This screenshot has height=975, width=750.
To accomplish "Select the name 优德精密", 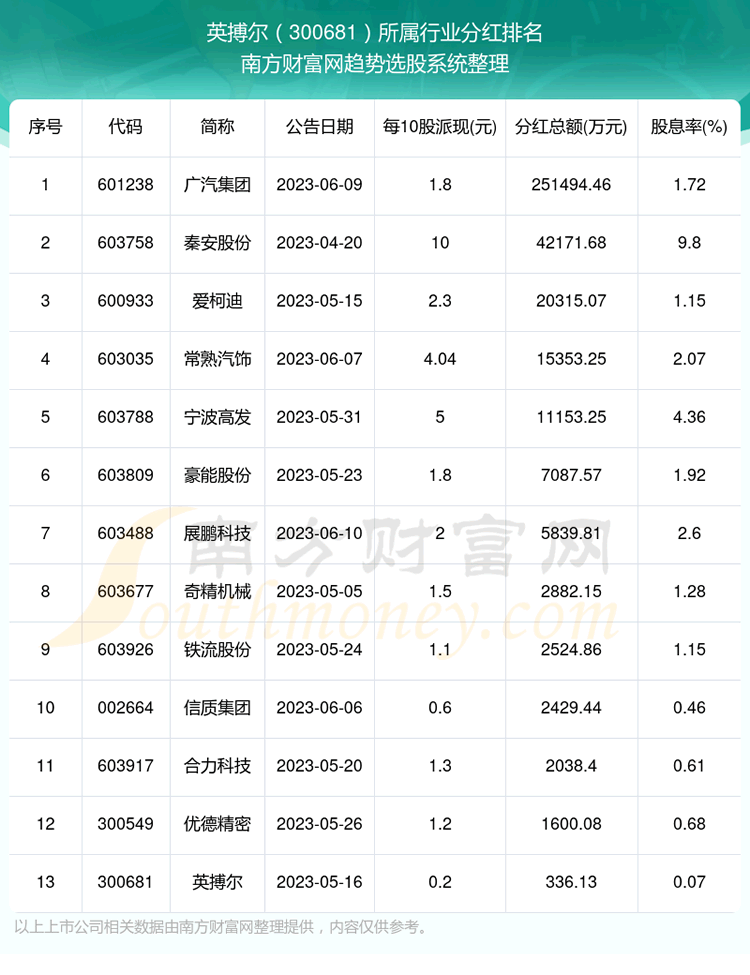I will [x=217, y=824].
